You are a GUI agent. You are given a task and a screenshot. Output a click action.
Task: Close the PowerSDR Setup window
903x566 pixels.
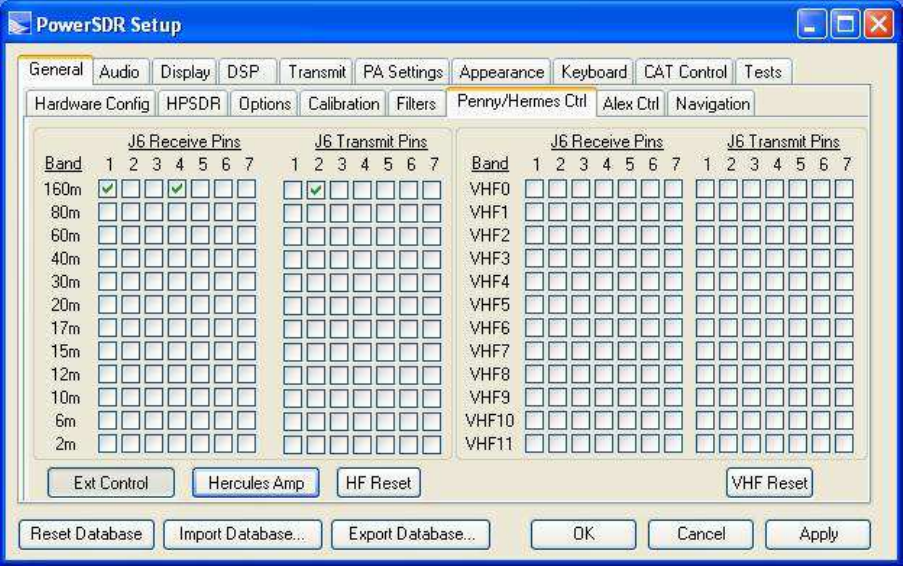click(879, 24)
